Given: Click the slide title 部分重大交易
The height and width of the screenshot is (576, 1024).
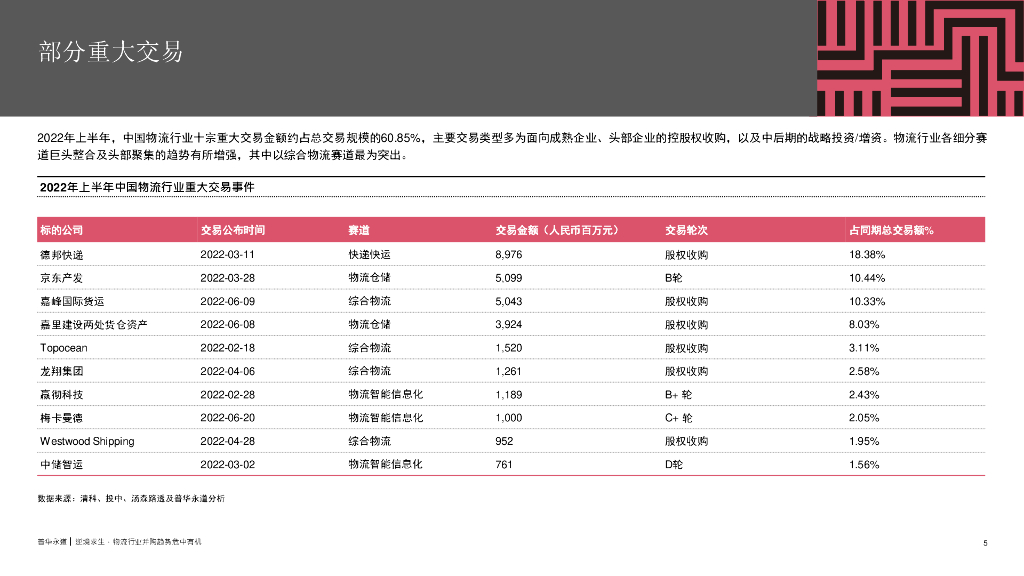Looking at the screenshot, I should click(x=111, y=51).
